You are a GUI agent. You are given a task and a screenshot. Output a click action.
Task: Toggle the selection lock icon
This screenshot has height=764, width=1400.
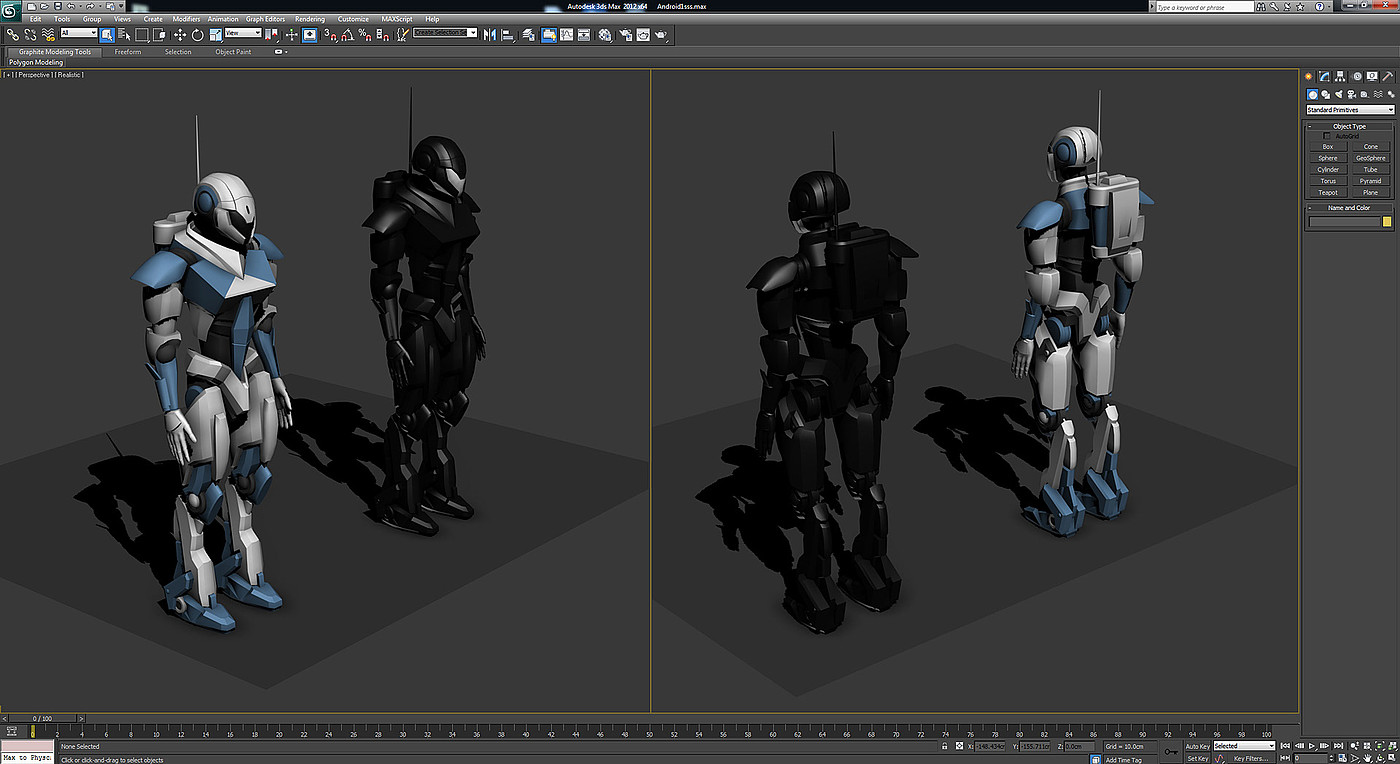944,746
